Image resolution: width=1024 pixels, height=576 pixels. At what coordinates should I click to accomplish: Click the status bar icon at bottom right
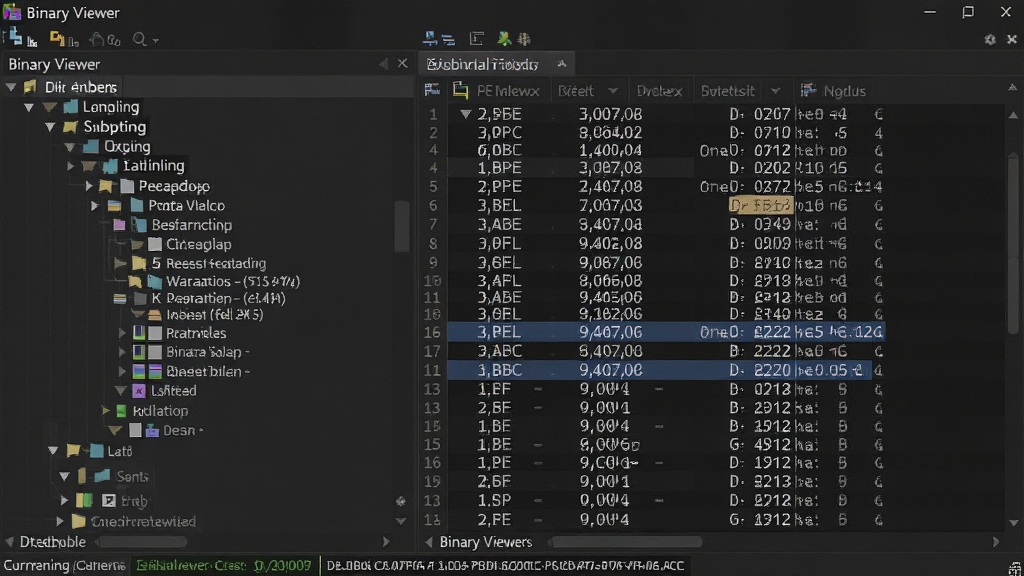tap(1014, 568)
